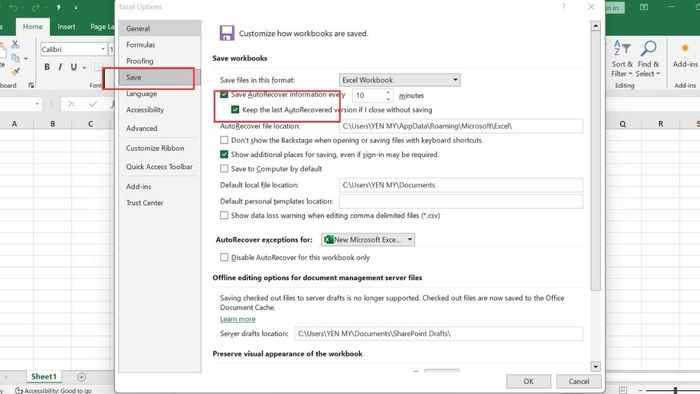Open Sort & Filter in the ribbon
This screenshot has width=700, height=394.
[622, 58]
